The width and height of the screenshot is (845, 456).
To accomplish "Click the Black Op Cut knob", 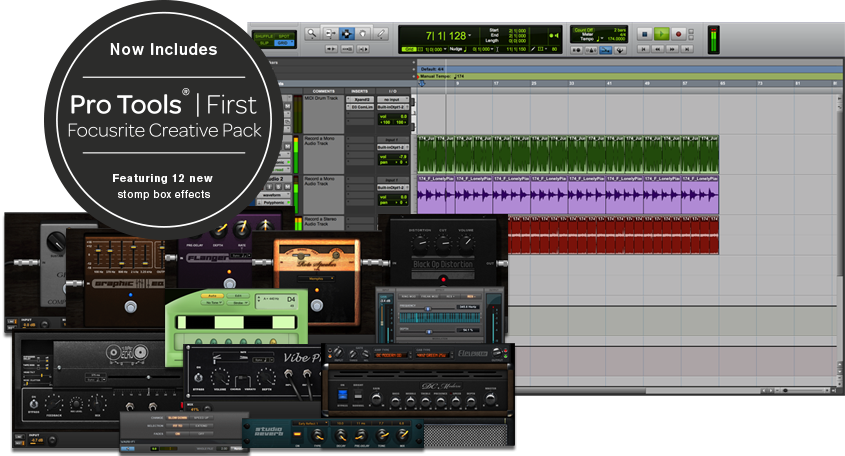I will [x=443, y=244].
